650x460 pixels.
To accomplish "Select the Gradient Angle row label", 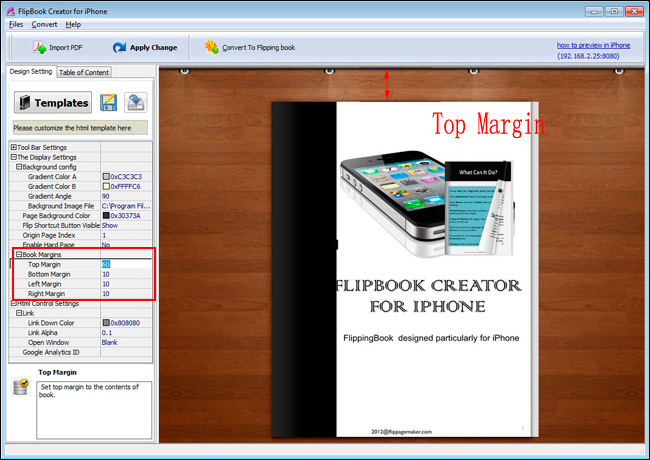I will click(x=50, y=196).
